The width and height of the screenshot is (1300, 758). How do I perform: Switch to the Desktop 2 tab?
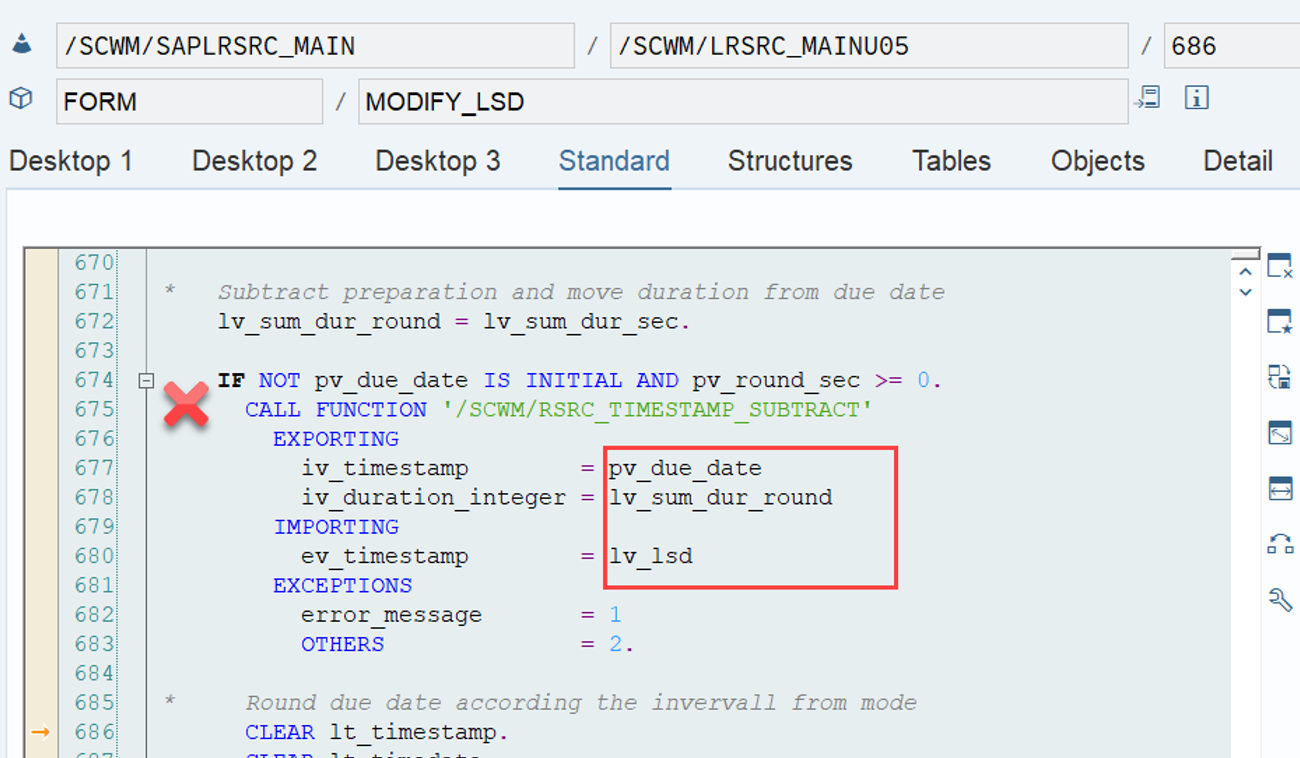pos(254,161)
